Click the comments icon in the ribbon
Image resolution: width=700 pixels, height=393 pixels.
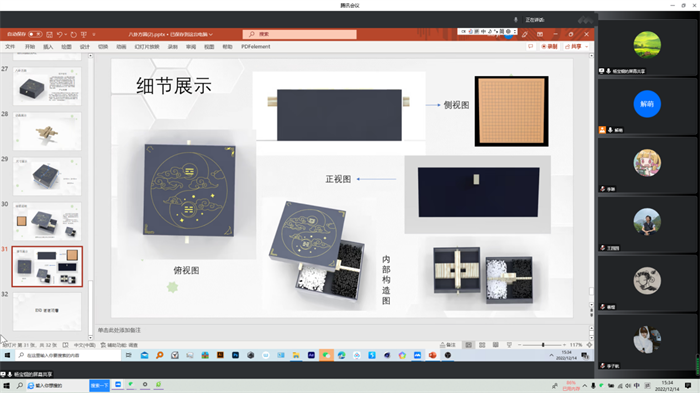click(530, 46)
